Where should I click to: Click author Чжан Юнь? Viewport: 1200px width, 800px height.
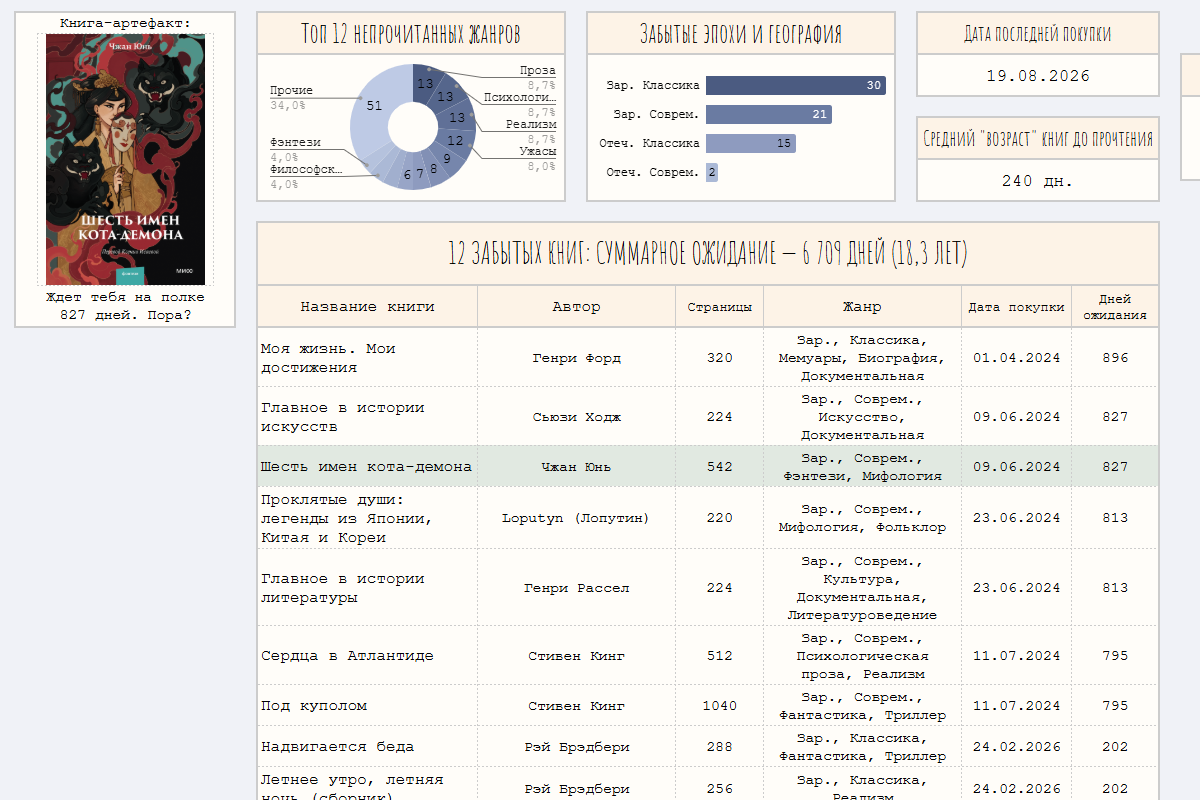tap(577, 467)
